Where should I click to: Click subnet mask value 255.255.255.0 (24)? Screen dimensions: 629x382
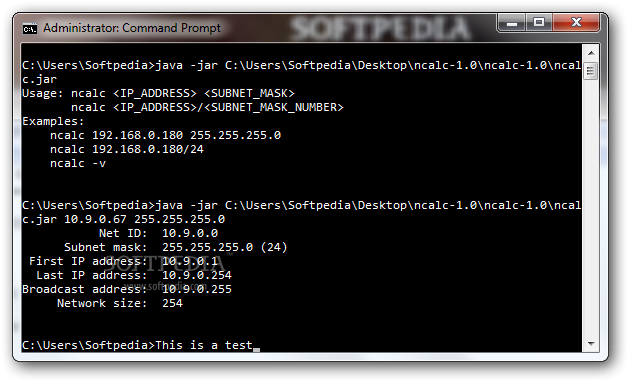tap(225, 247)
